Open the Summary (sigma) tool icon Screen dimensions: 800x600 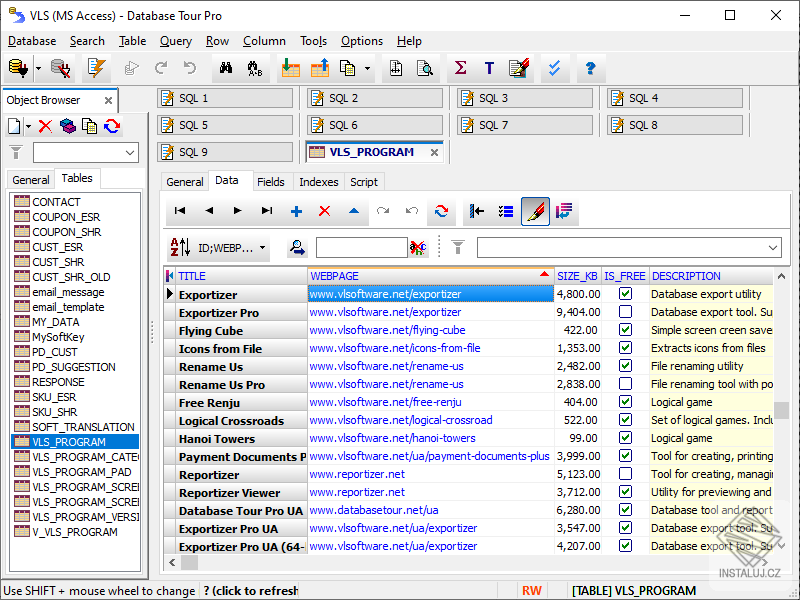(x=460, y=67)
